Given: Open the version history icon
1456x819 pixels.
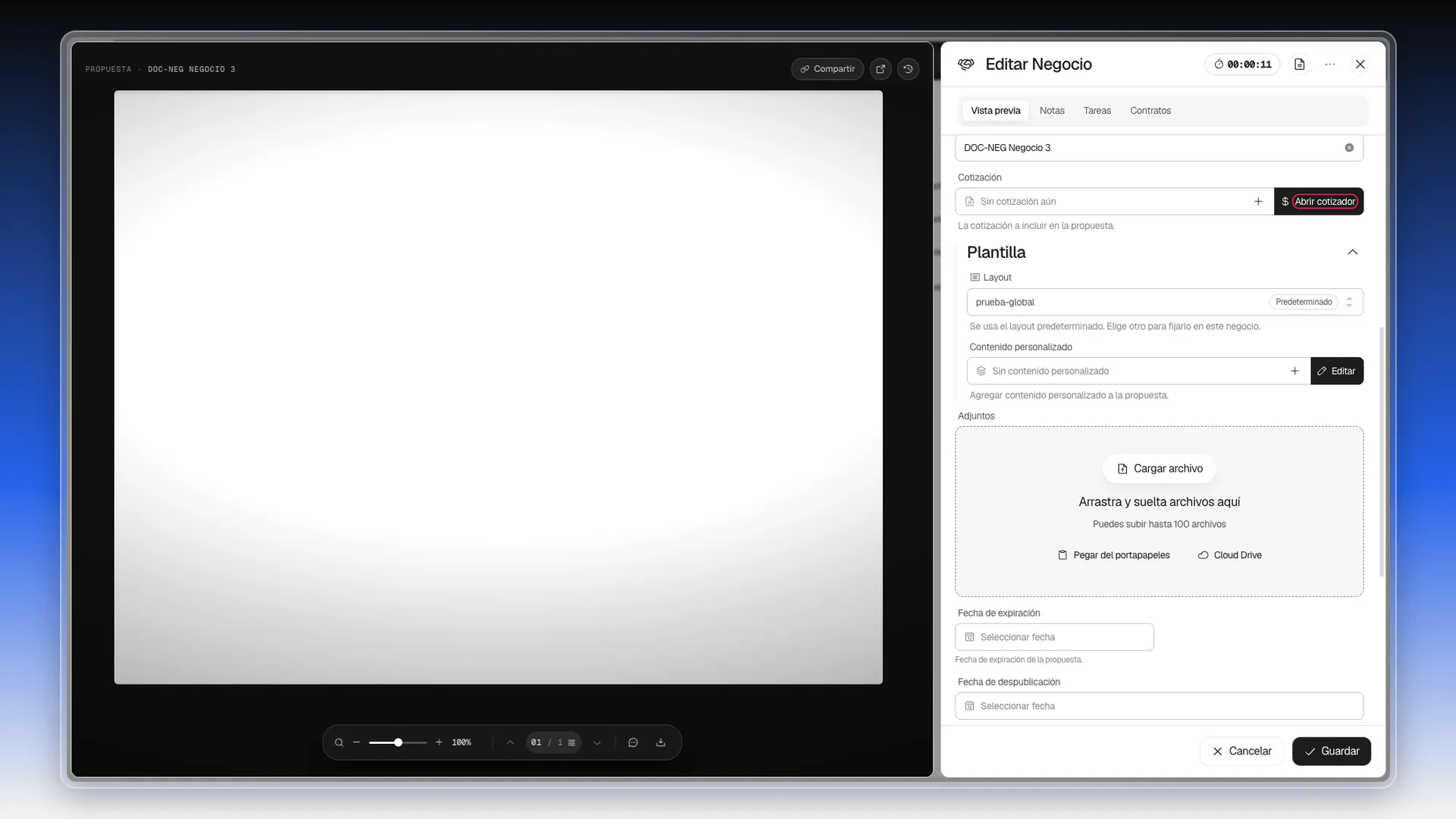Looking at the screenshot, I should tap(908, 69).
